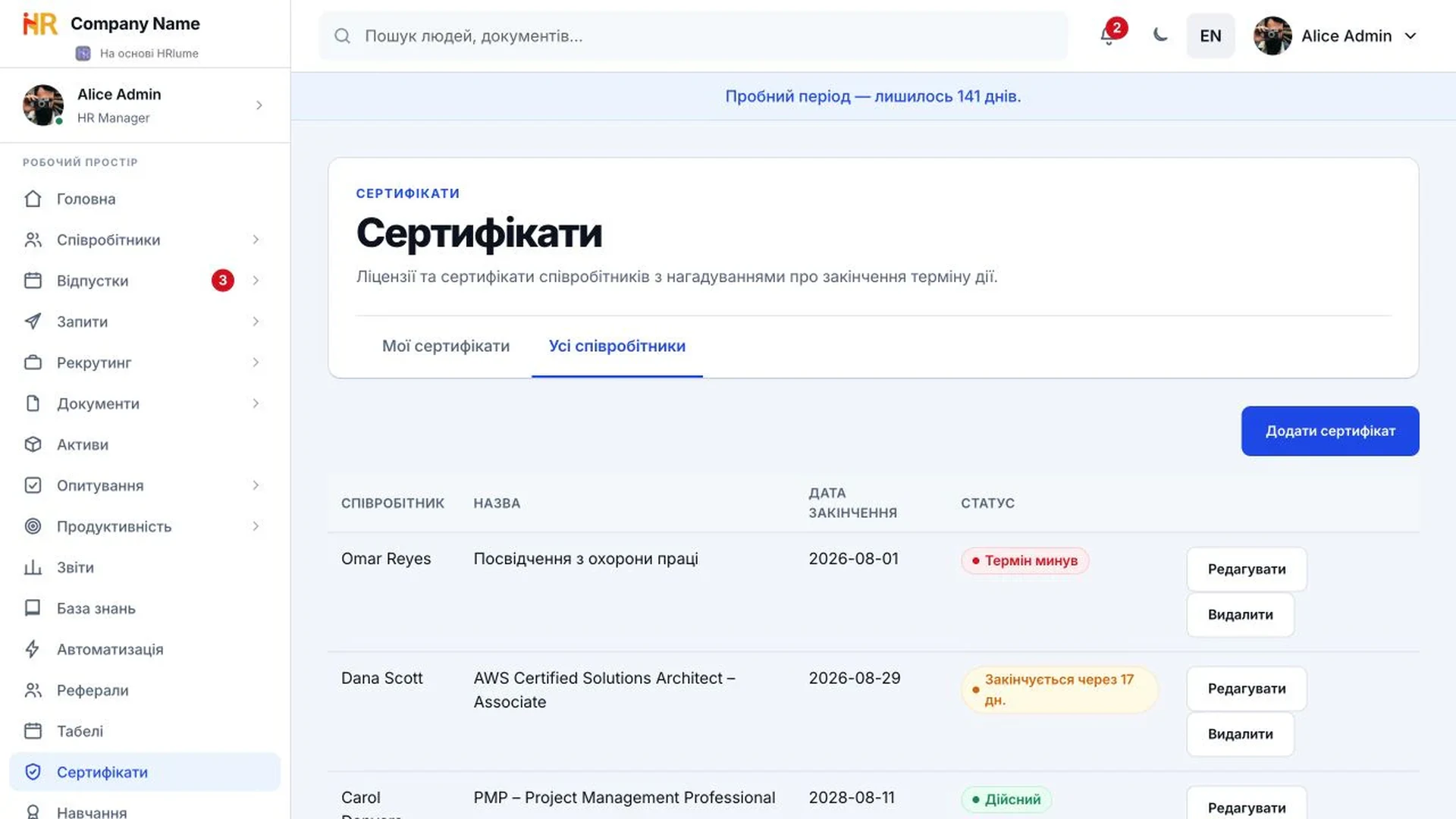Click the Рекрутинг briefcase icon
The height and width of the screenshot is (819, 1456).
[x=33, y=362]
